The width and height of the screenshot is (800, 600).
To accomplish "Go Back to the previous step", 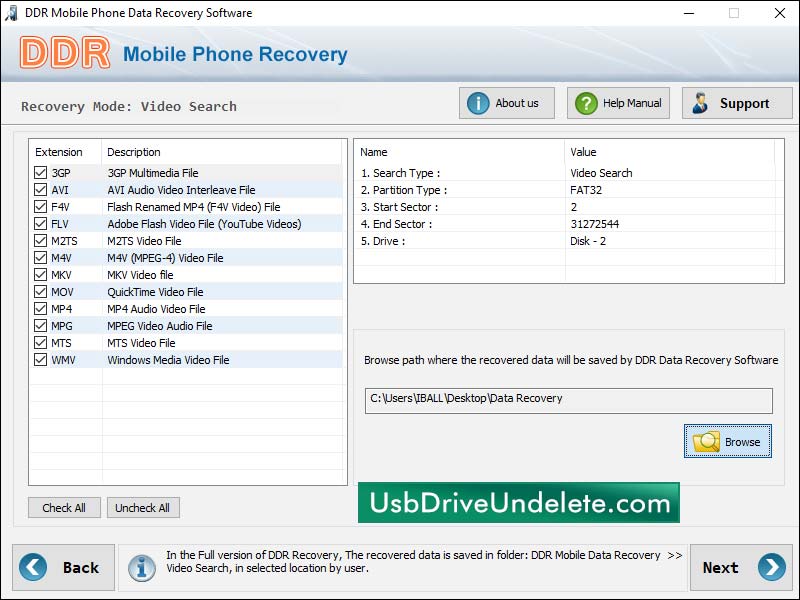I will (64, 567).
